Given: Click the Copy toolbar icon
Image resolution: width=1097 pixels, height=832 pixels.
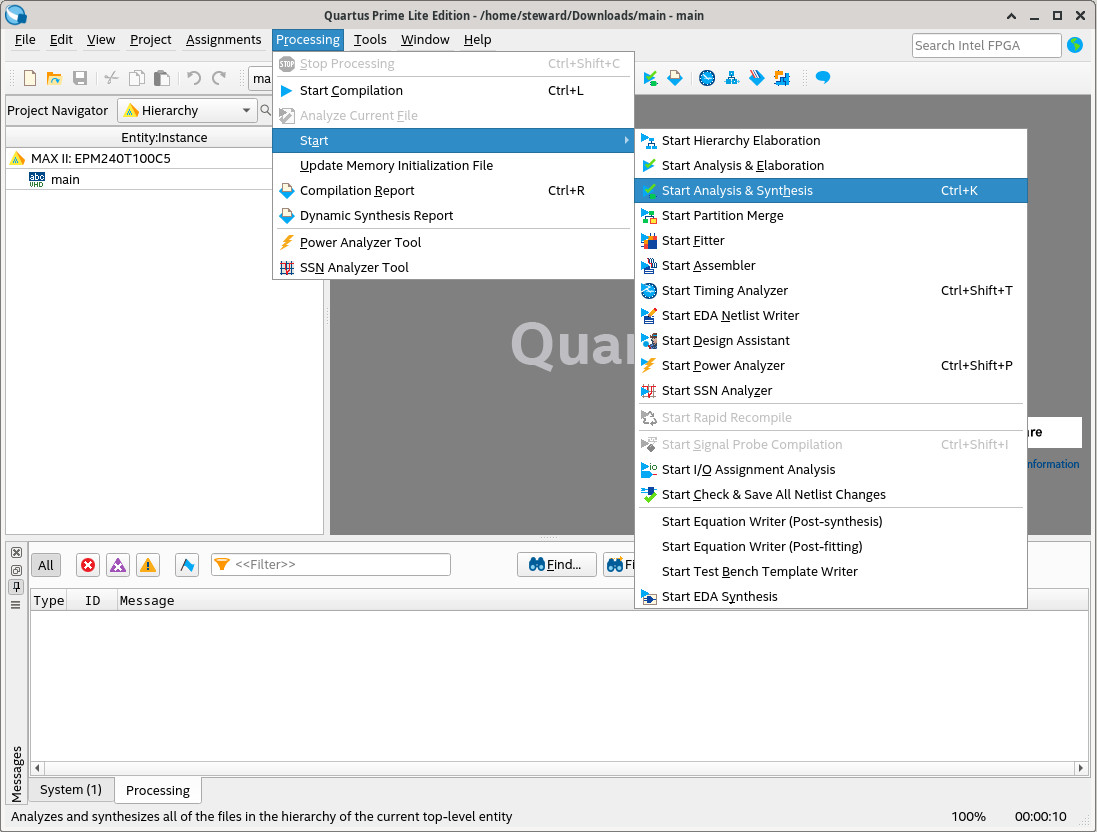Looking at the screenshot, I should click(137, 78).
